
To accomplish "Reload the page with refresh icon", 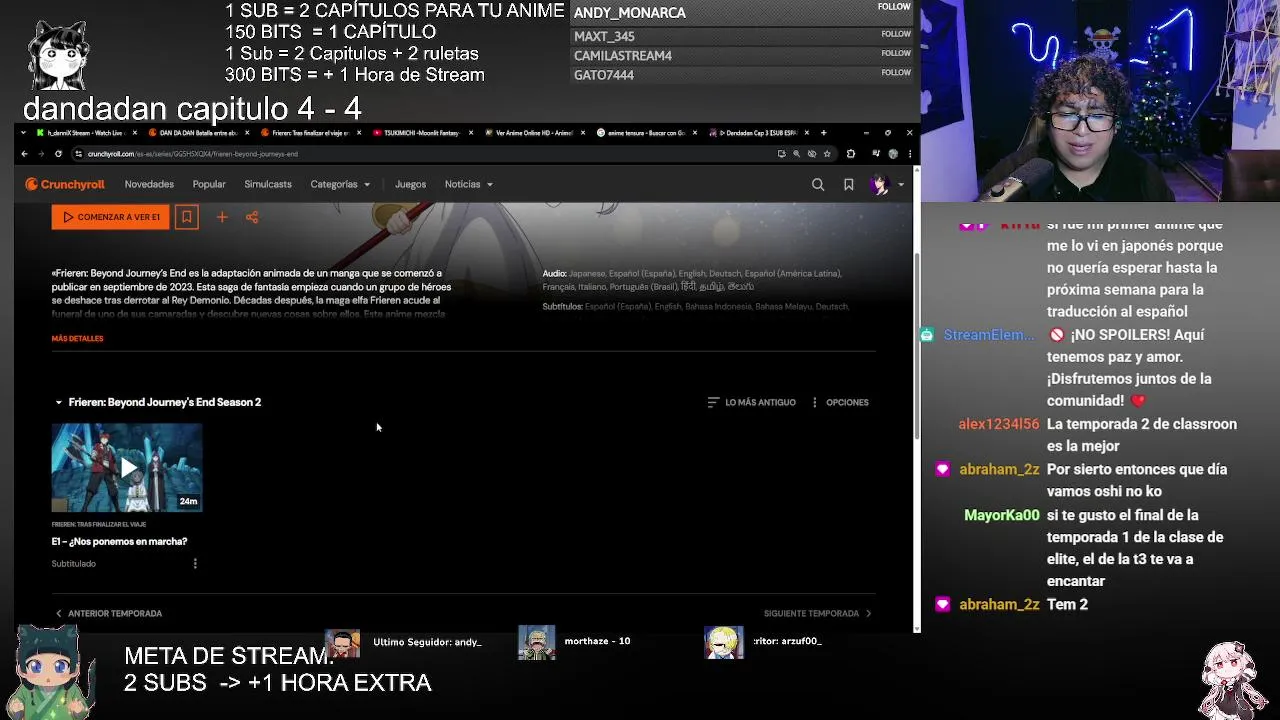I will pos(58,154).
